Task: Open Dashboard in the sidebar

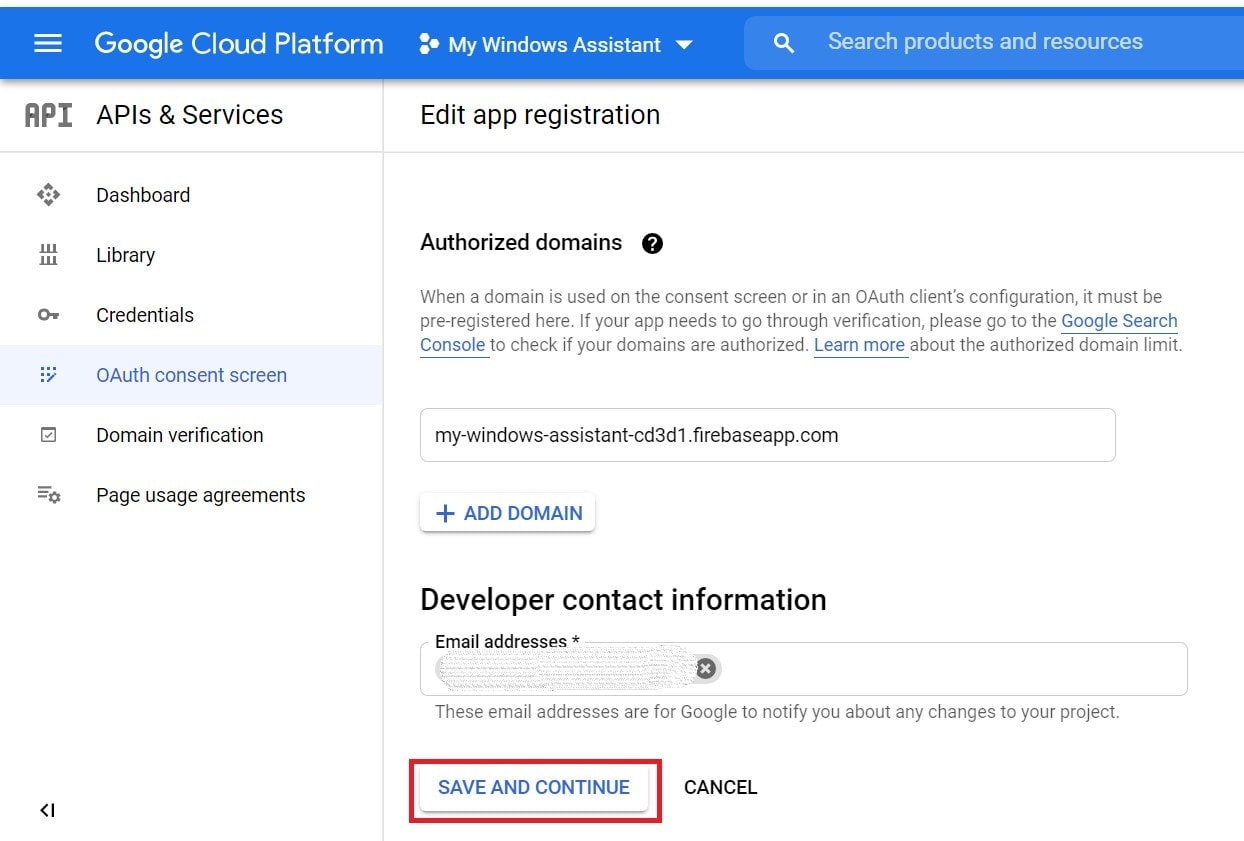Action: pyautogui.click(x=143, y=195)
